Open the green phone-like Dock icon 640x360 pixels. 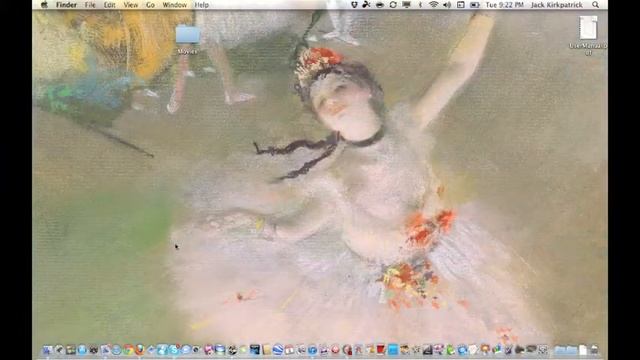(451, 350)
